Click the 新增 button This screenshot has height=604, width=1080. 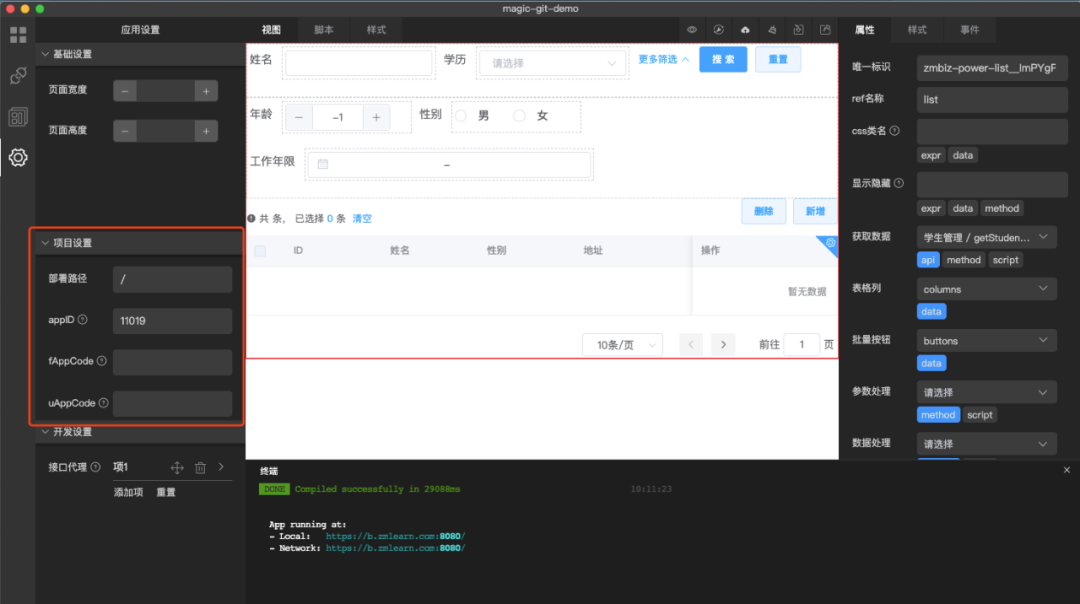tap(815, 211)
